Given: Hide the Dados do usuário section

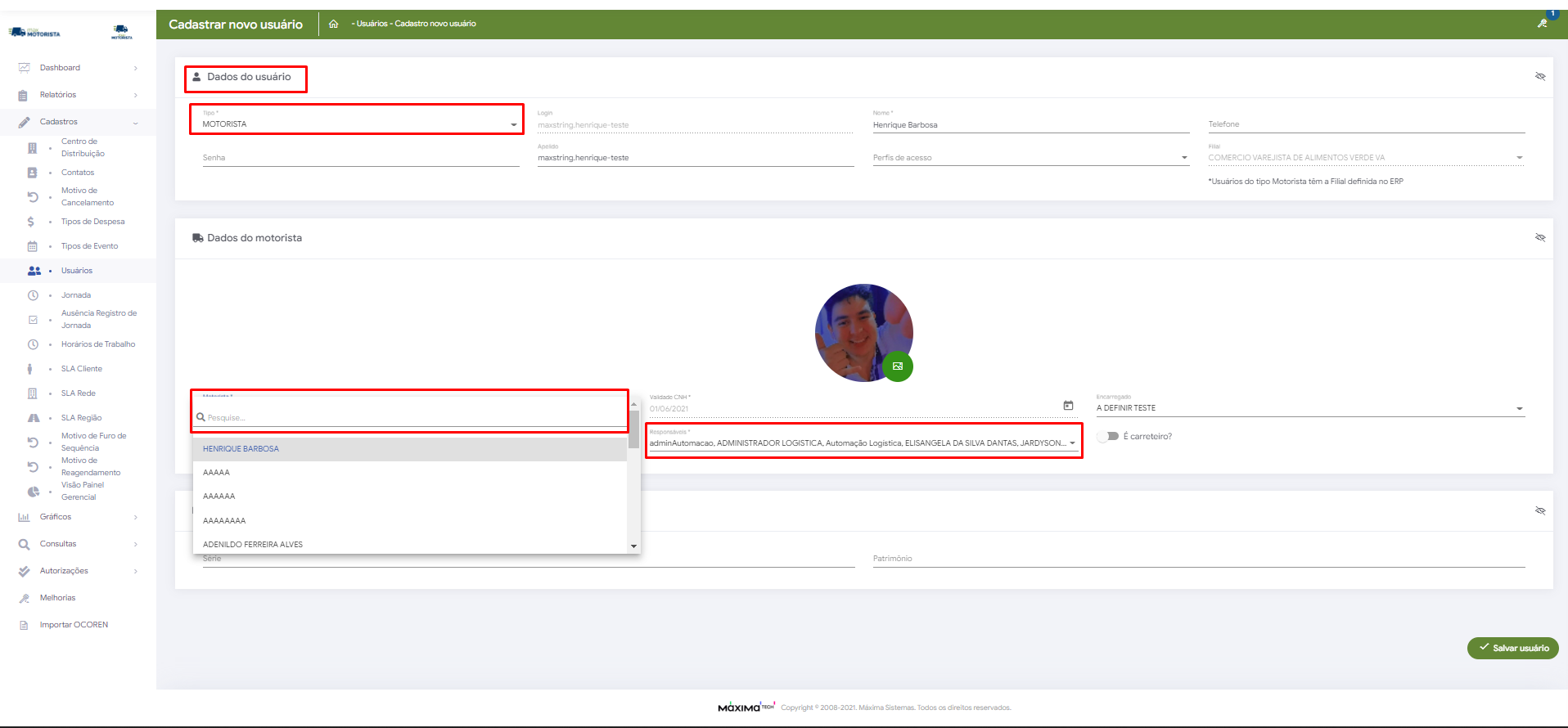Looking at the screenshot, I should tap(1540, 77).
